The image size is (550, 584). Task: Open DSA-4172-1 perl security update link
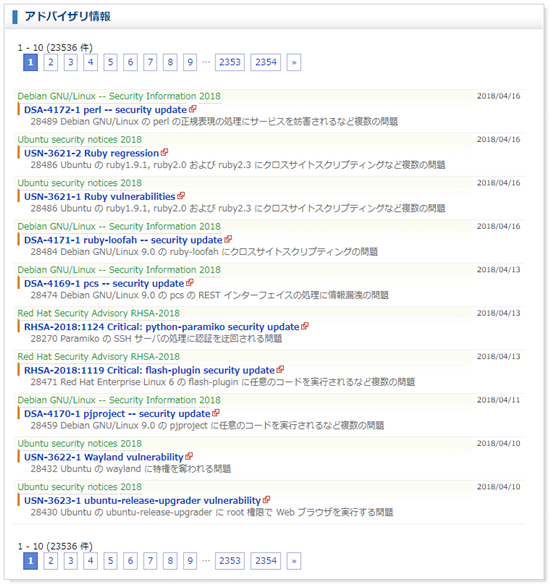pos(105,110)
